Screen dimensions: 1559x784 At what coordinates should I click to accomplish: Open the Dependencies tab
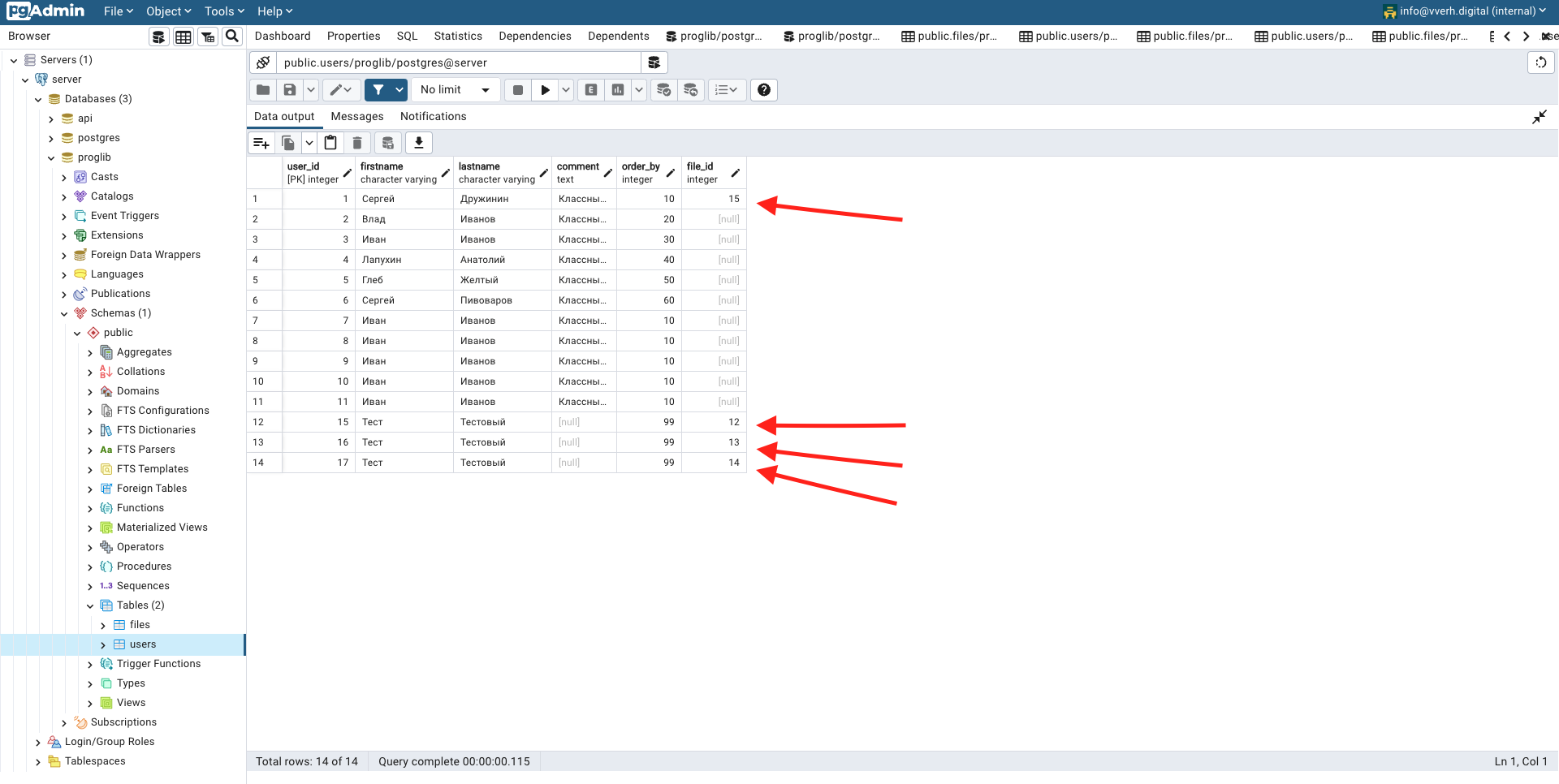click(x=535, y=37)
